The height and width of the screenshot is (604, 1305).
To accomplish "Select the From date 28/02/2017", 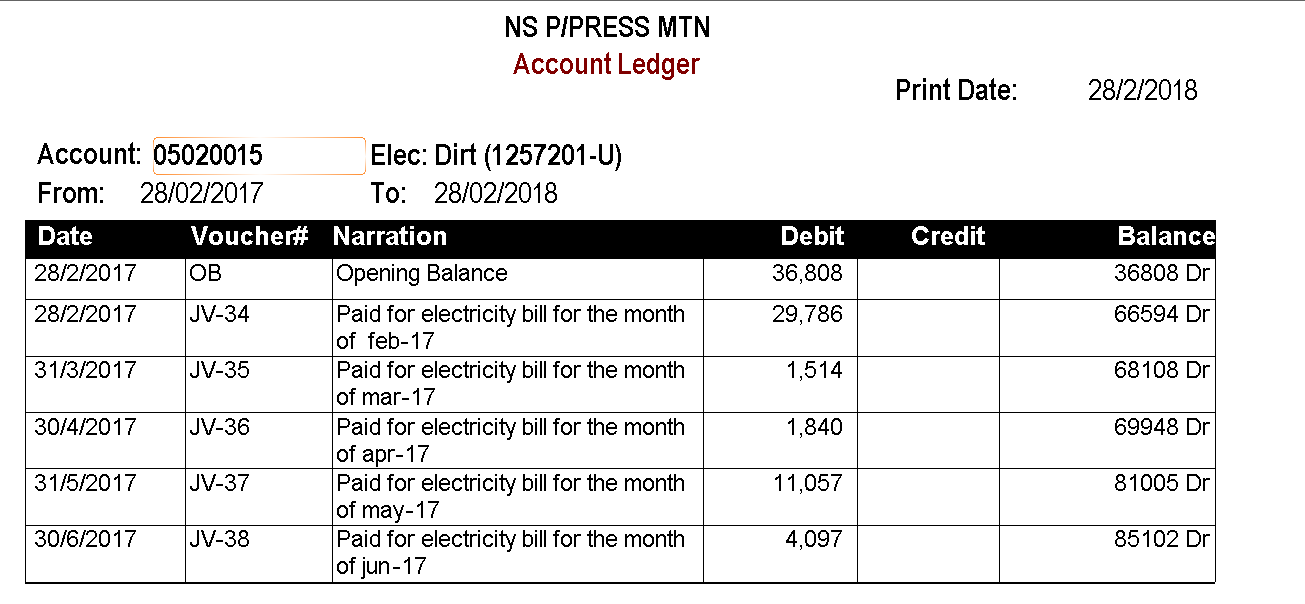I will [x=201, y=193].
